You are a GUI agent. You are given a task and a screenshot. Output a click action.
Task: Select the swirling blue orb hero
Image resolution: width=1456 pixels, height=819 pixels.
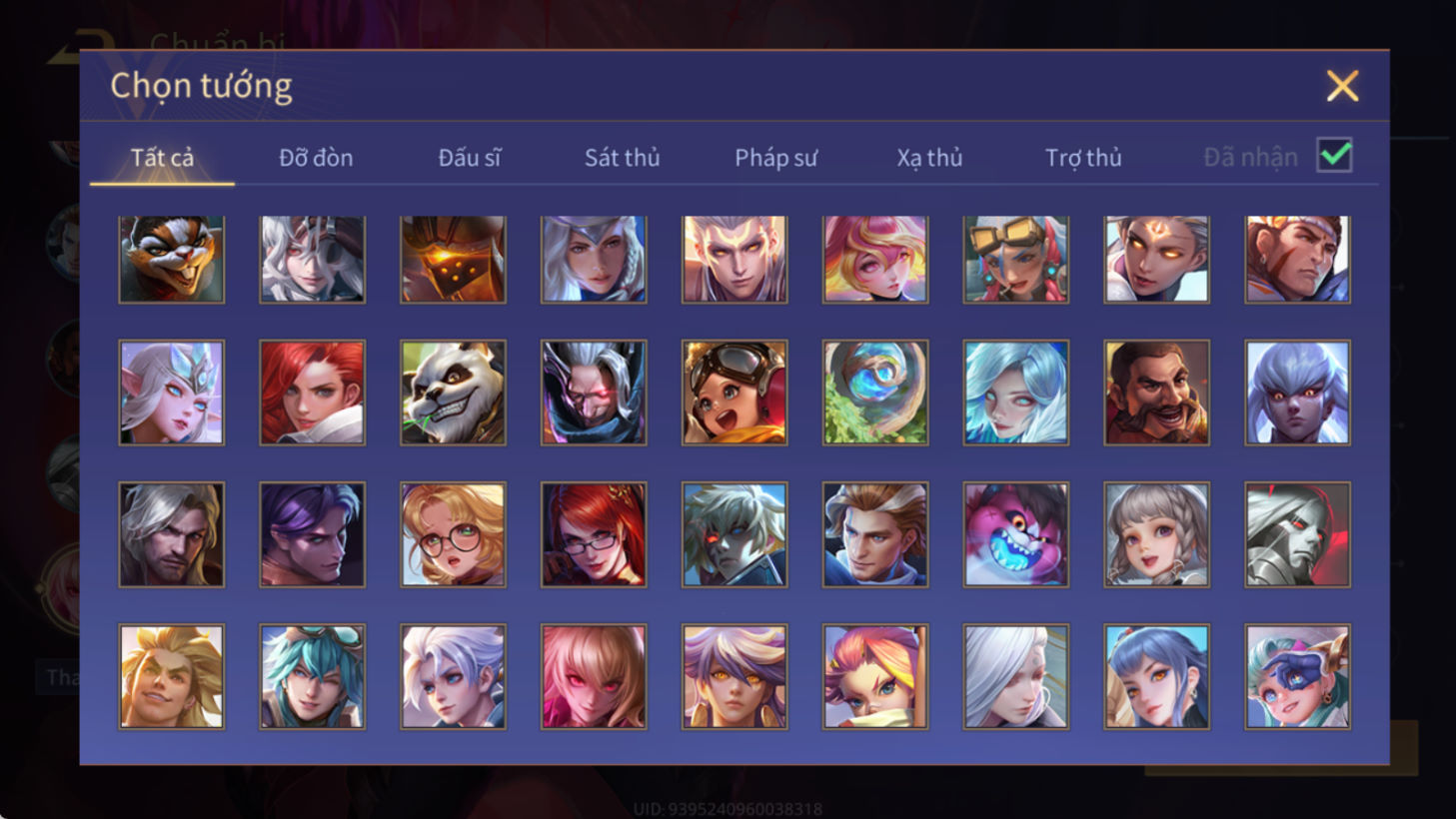875,393
